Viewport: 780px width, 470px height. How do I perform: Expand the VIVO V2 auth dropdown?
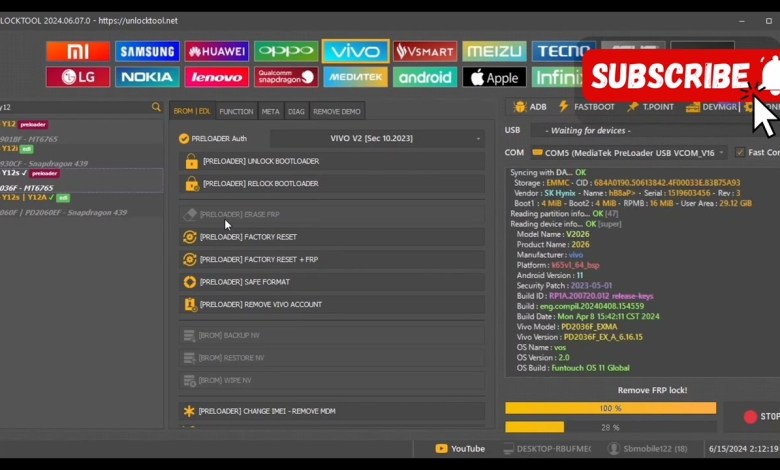406,138
